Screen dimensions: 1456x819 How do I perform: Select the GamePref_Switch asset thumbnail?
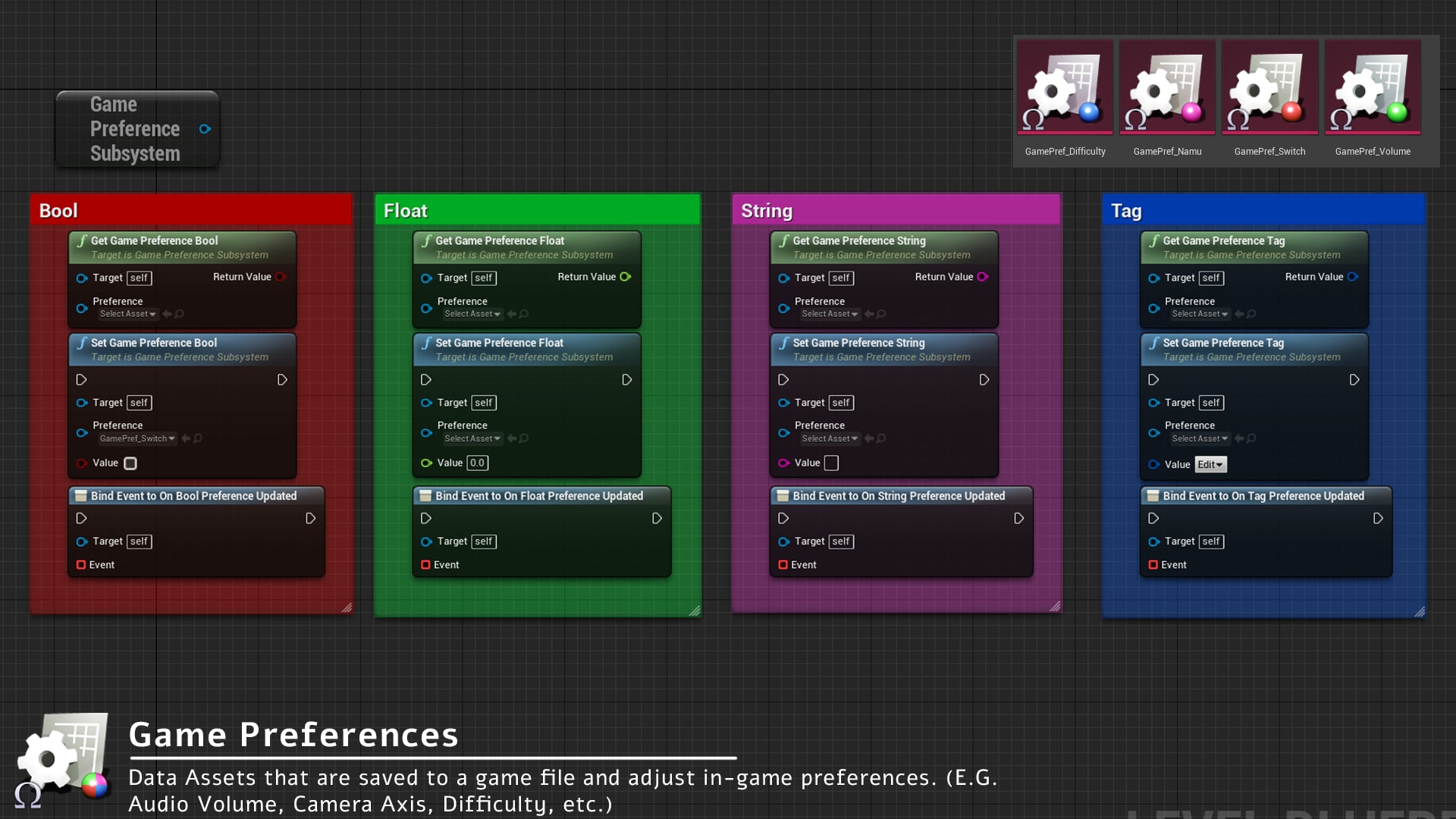(x=1269, y=88)
